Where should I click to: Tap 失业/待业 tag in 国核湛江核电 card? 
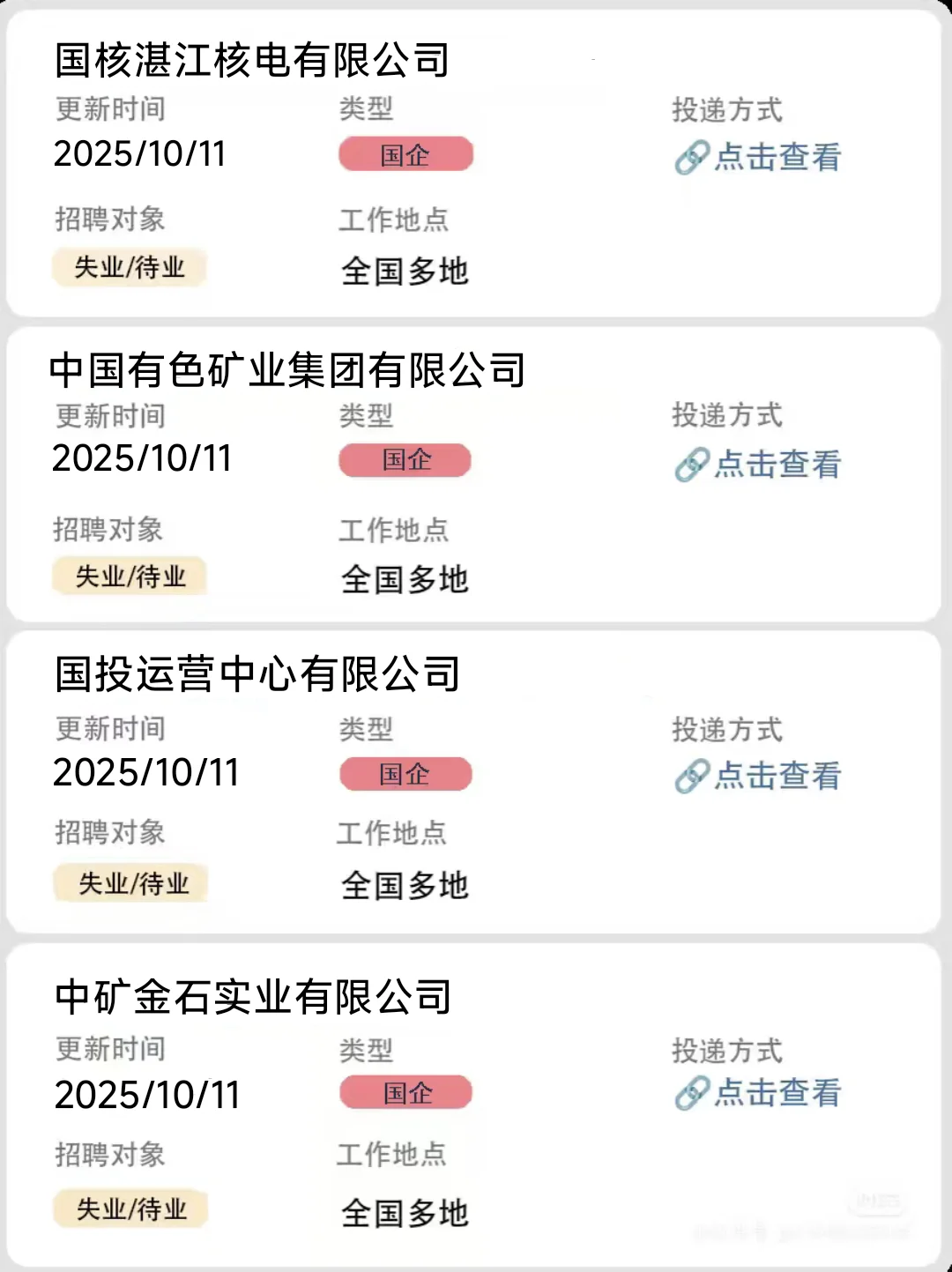click(x=130, y=267)
